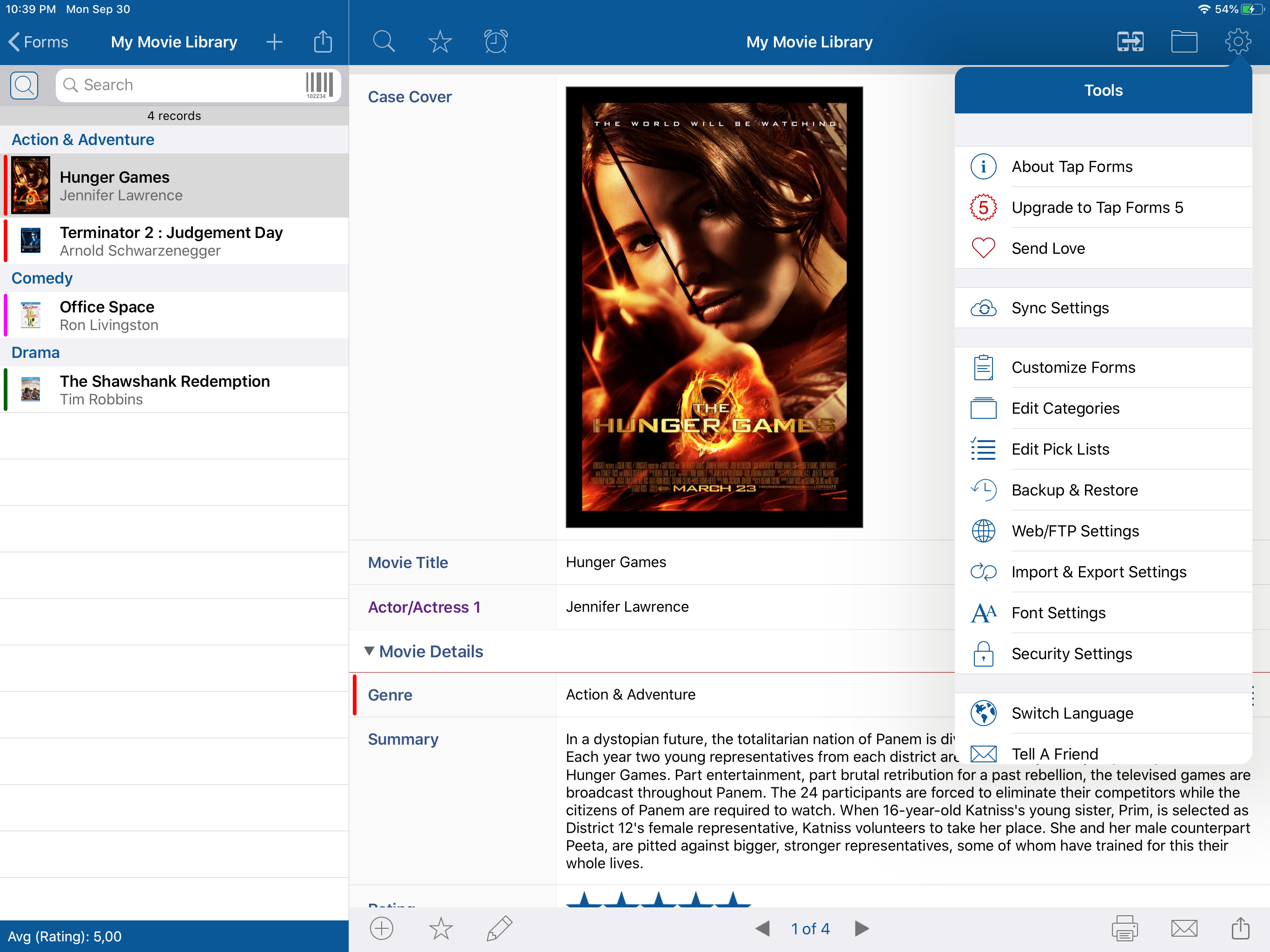Collapse the Movie Details section triangle
The width and height of the screenshot is (1270, 952).
(x=369, y=651)
